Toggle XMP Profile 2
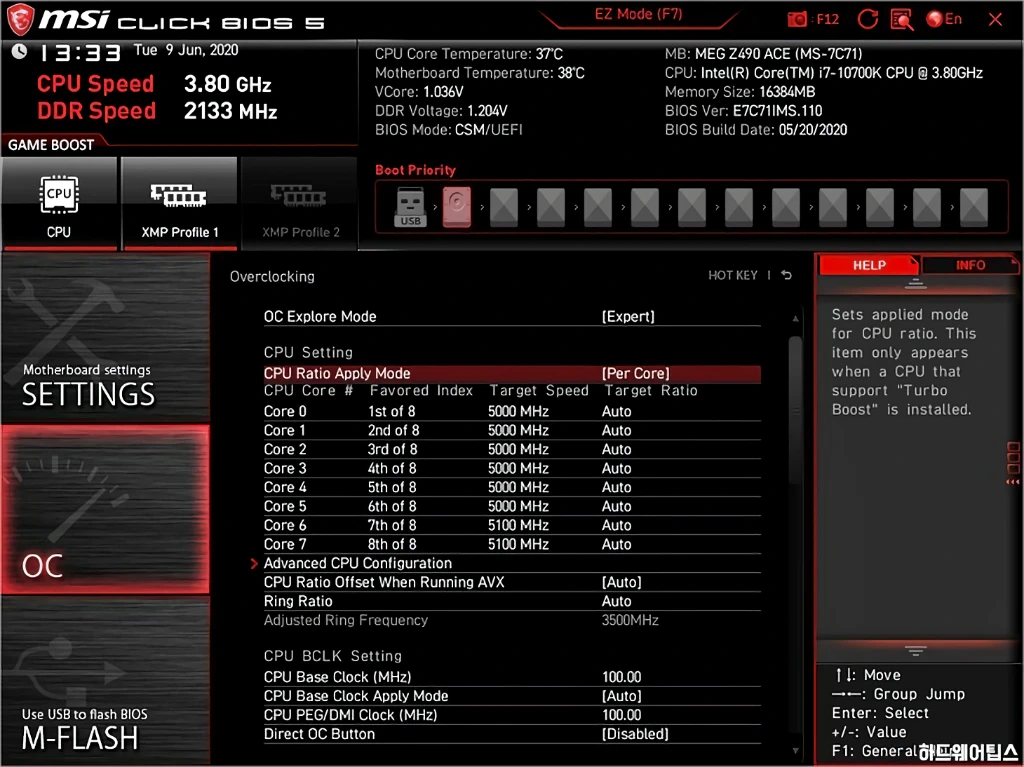 (300, 203)
